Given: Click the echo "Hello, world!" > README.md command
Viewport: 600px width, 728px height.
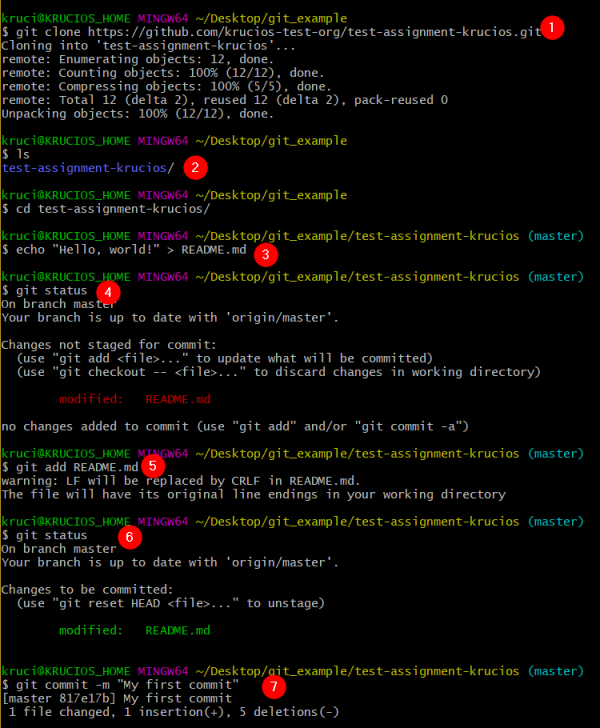Looking at the screenshot, I should click(131, 250).
